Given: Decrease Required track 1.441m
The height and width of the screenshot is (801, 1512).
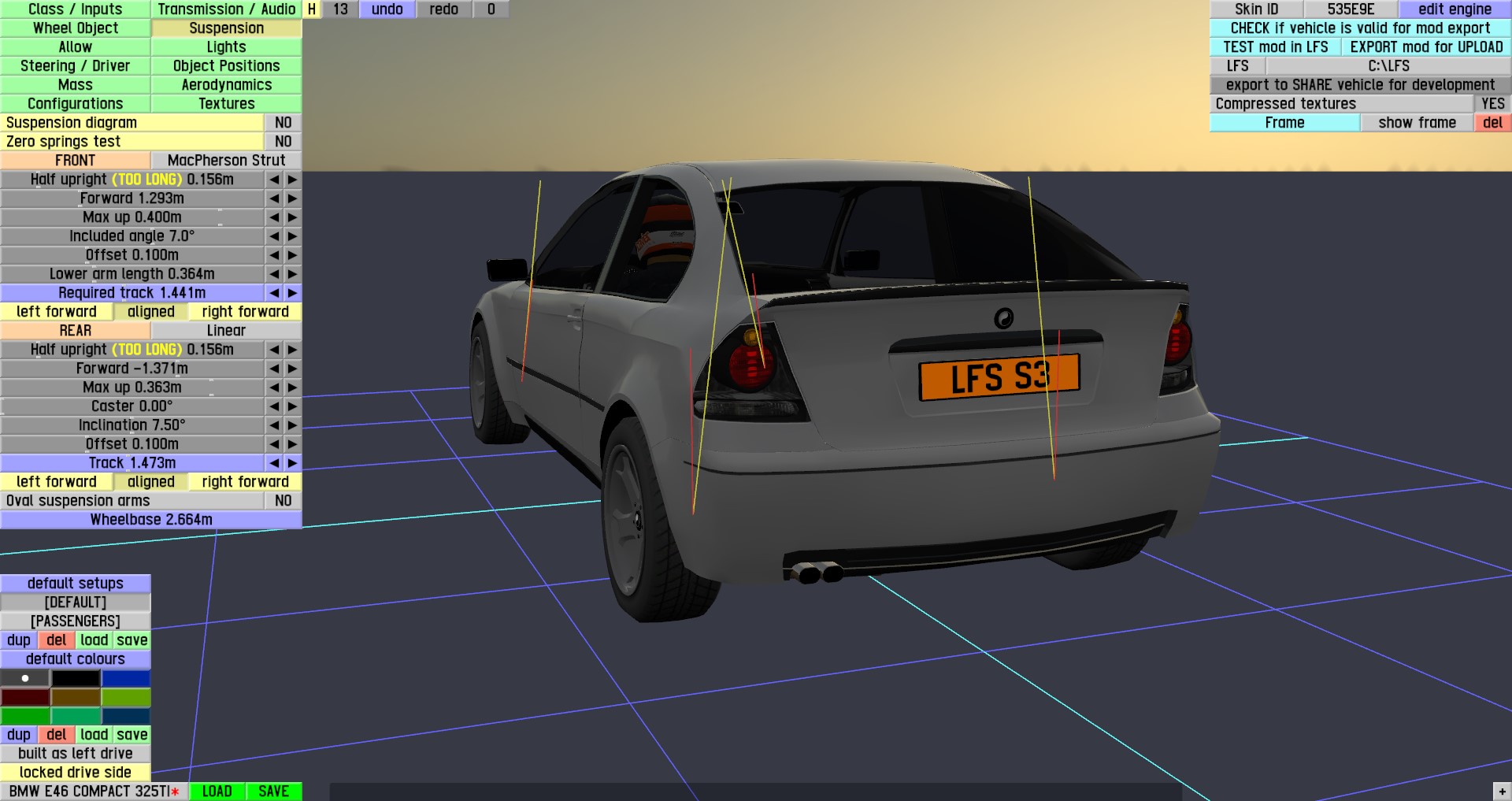Looking at the screenshot, I should (274, 293).
